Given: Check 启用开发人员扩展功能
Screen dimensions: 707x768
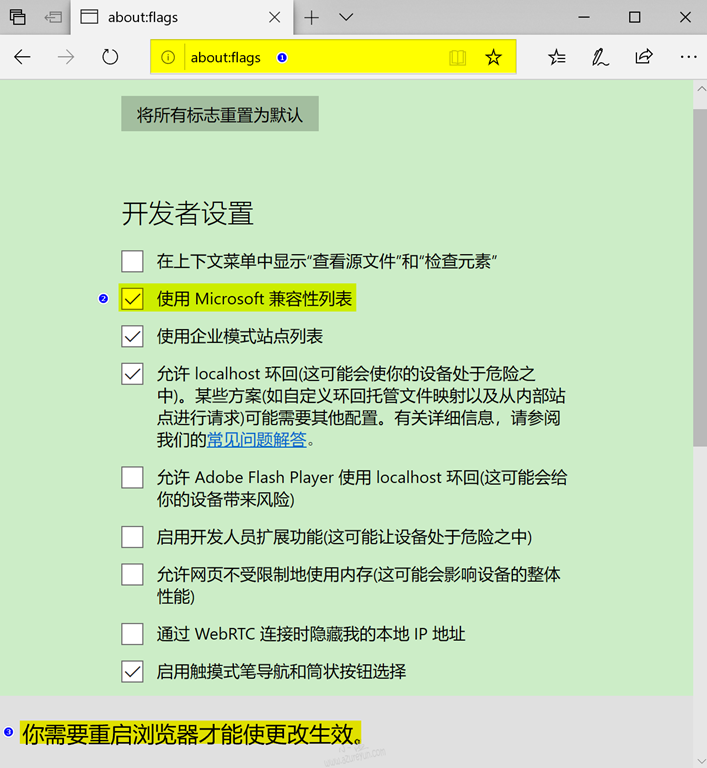Looking at the screenshot, I should [132, 537].
